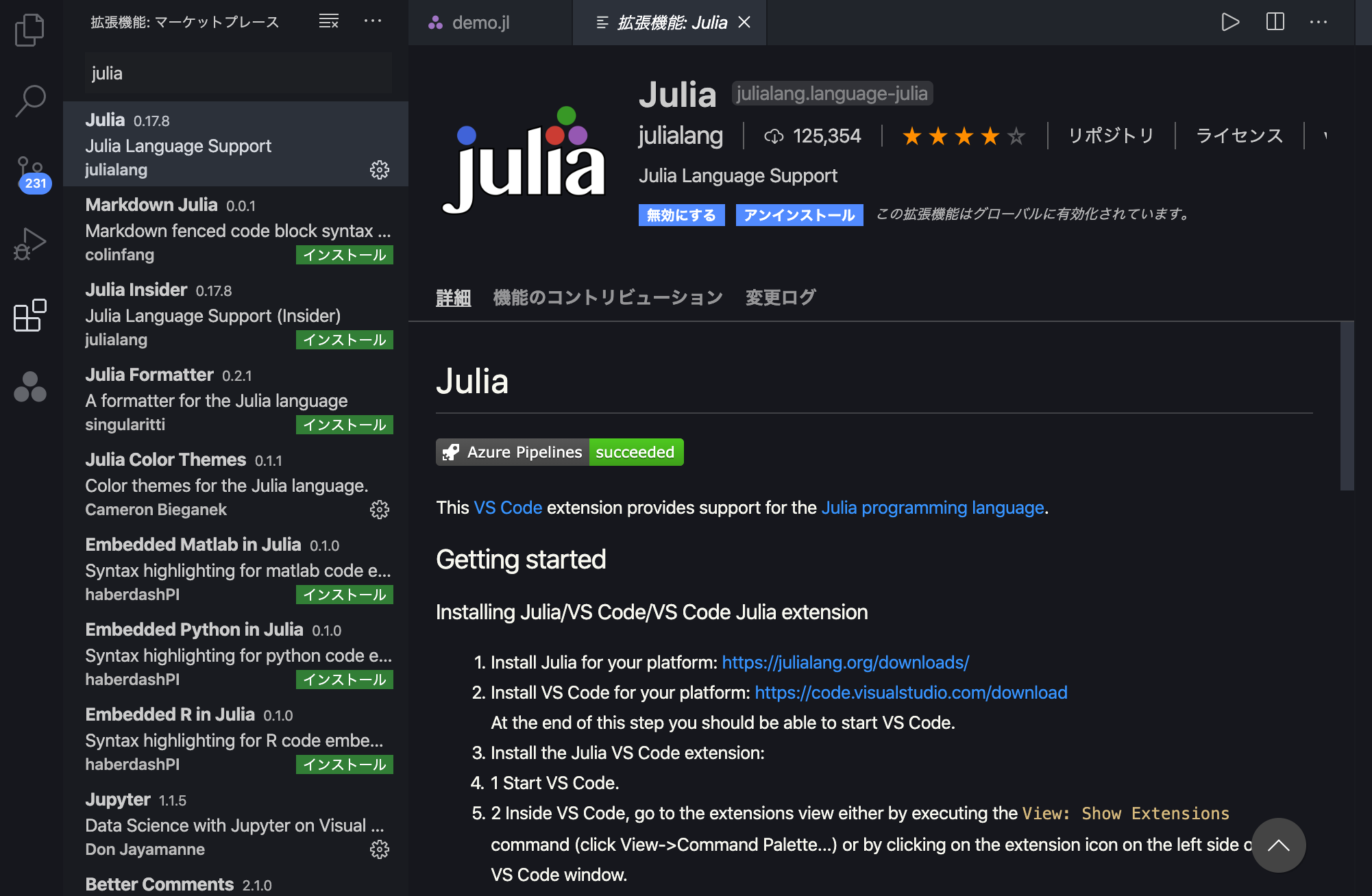Image resolution: width=1372 pixels, height=896 pixels.
Task: Open editor more actions ellipsis
Action: [x=1319, y=22]
